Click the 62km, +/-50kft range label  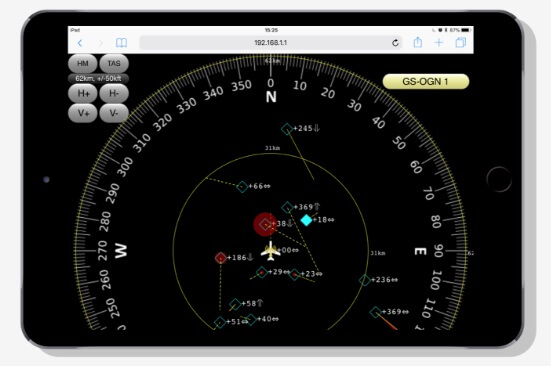click(98, 78)
